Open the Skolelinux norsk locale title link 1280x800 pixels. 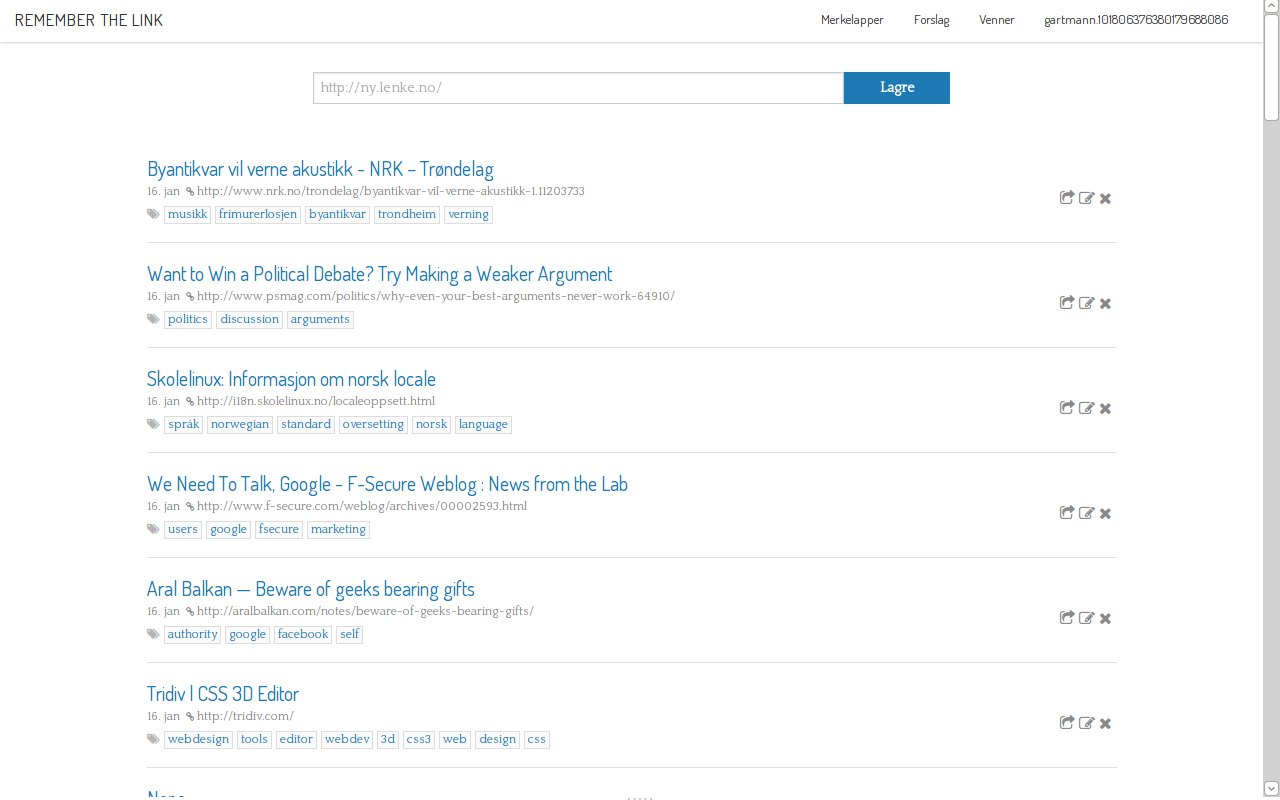click(x=291, y=379)
